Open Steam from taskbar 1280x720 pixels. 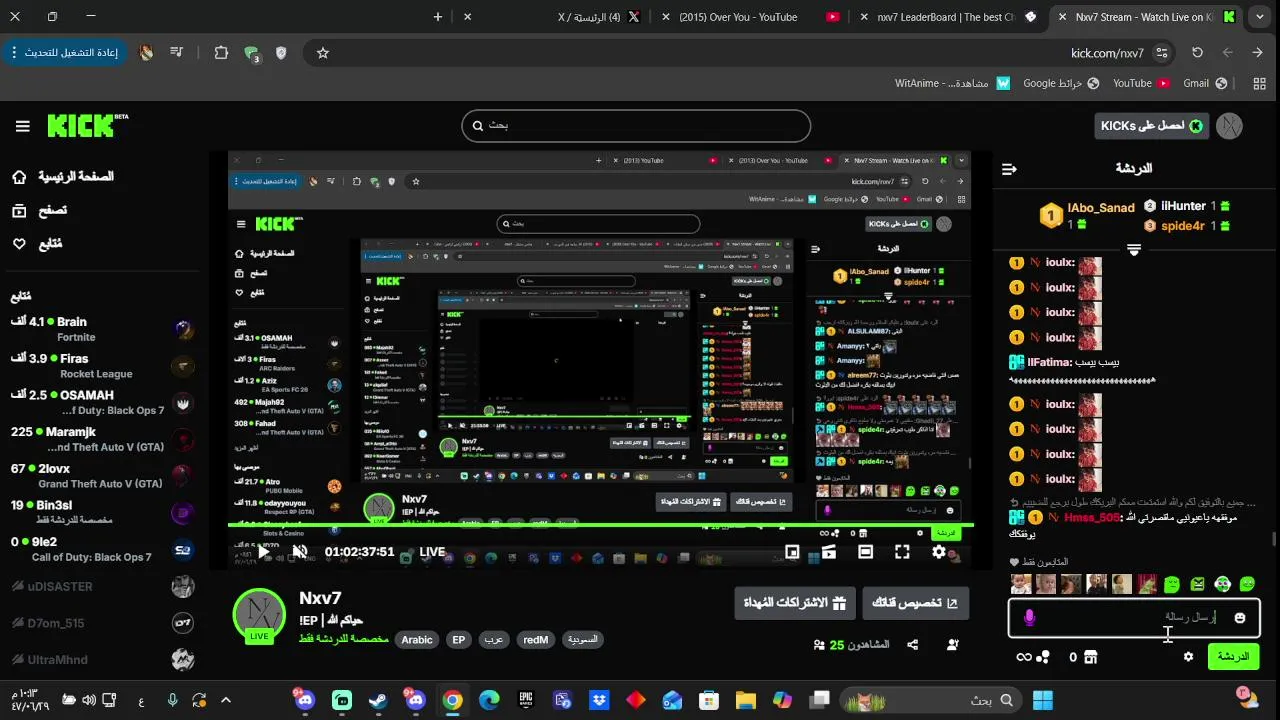tap(379, 700)
